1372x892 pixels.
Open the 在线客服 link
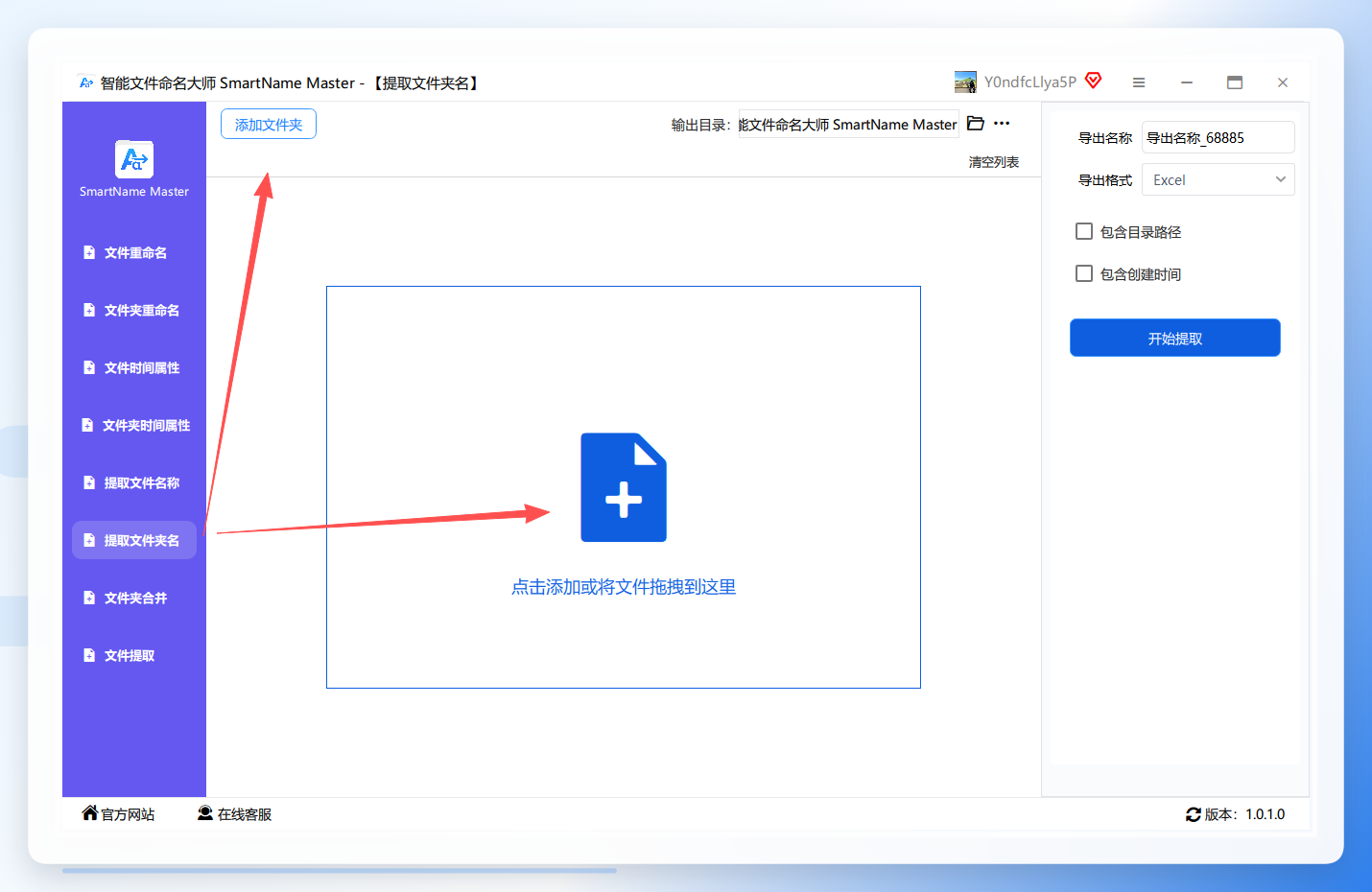coord(245,814)
